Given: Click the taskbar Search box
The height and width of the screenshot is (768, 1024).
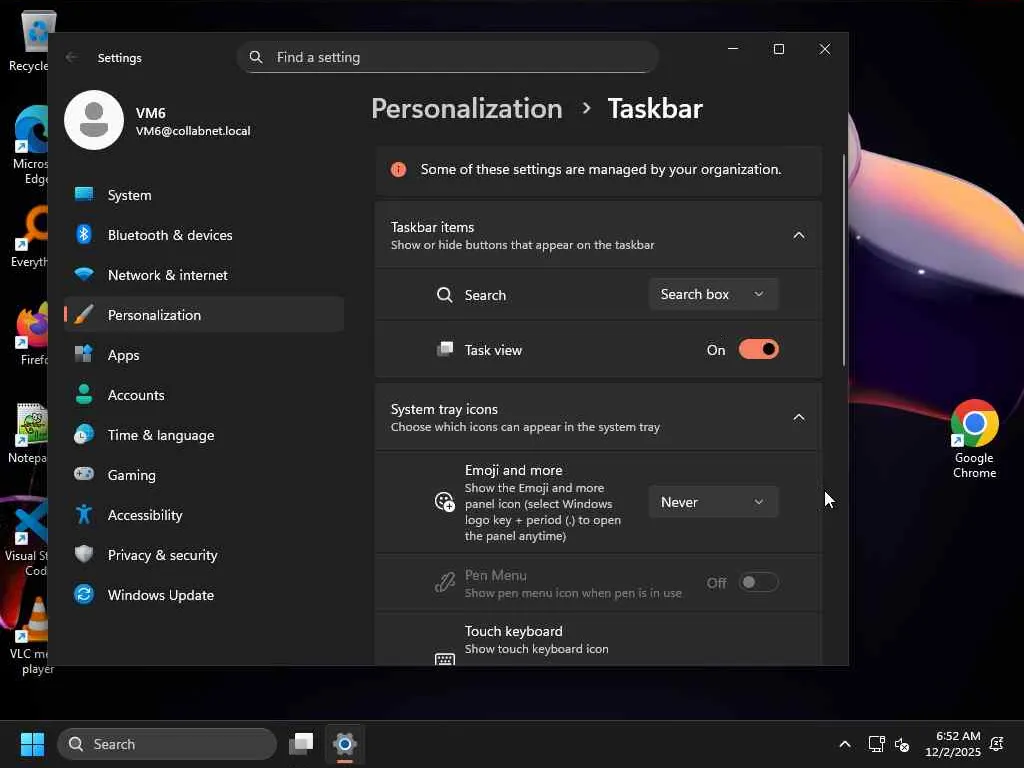Looking at the screenshot, I should click(167, 744).
